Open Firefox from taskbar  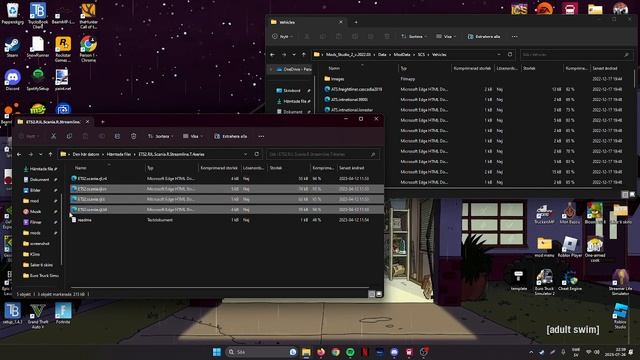pos(321,352)
